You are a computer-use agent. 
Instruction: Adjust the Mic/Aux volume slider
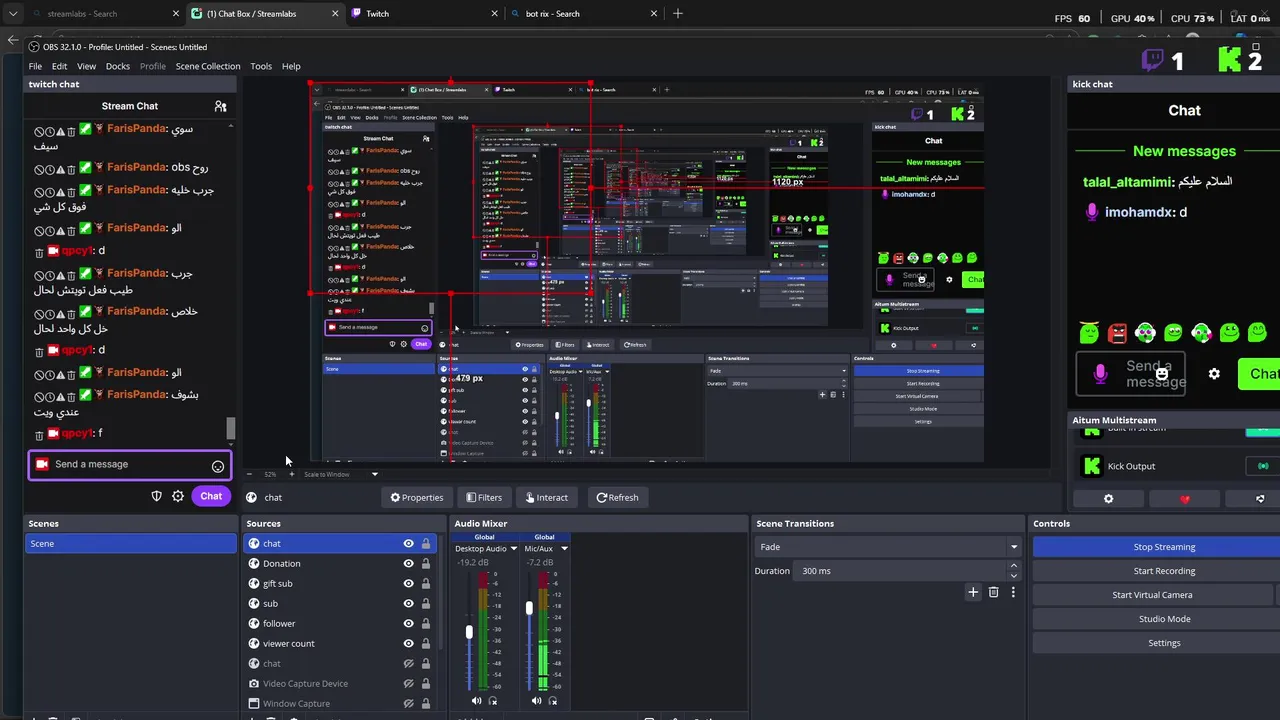(x=529, y=608)
